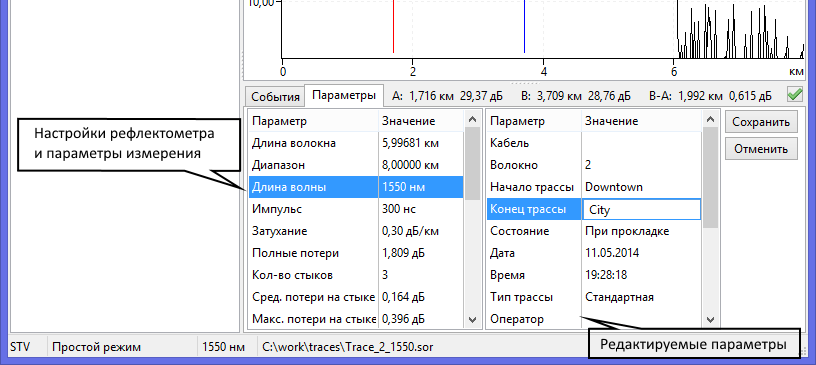
Task: Click the Downtown value of Начало трассы
Action: [x=614, y=187]
